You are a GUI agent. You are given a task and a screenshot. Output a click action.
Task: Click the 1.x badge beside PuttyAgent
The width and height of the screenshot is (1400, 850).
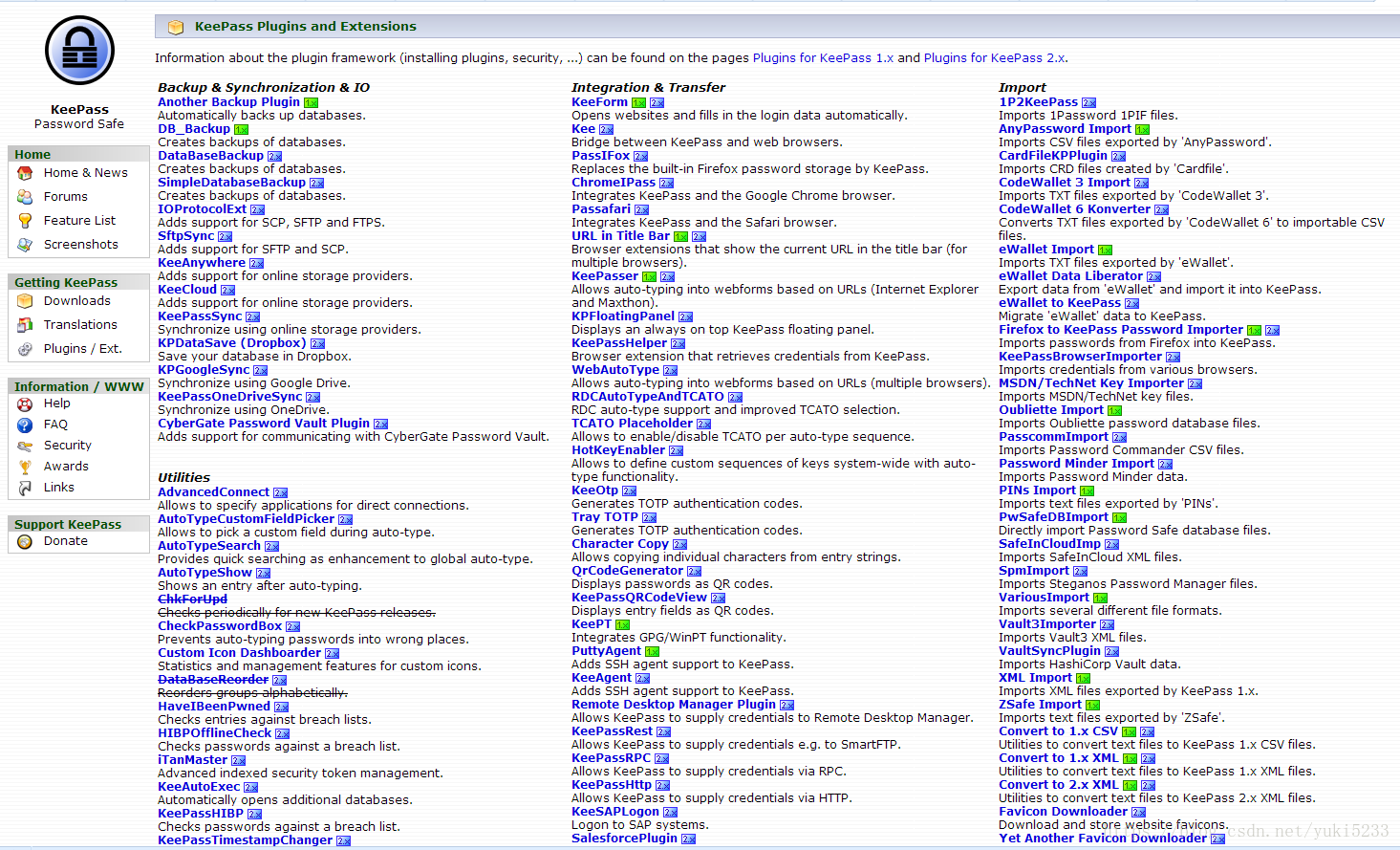[x=652, y=651]
